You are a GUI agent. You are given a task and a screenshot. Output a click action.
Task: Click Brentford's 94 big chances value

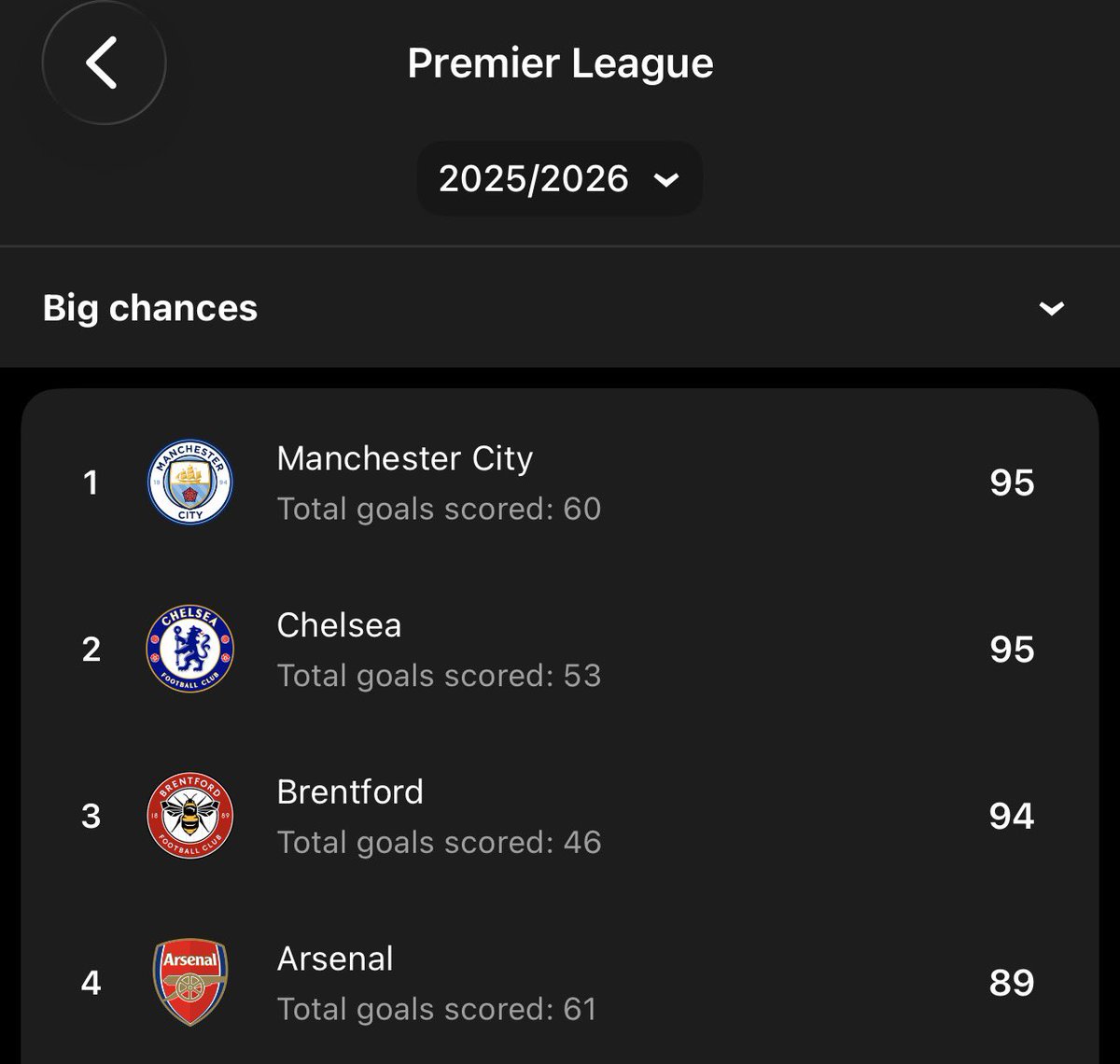pyautogui.click(x=1012, y=816)
